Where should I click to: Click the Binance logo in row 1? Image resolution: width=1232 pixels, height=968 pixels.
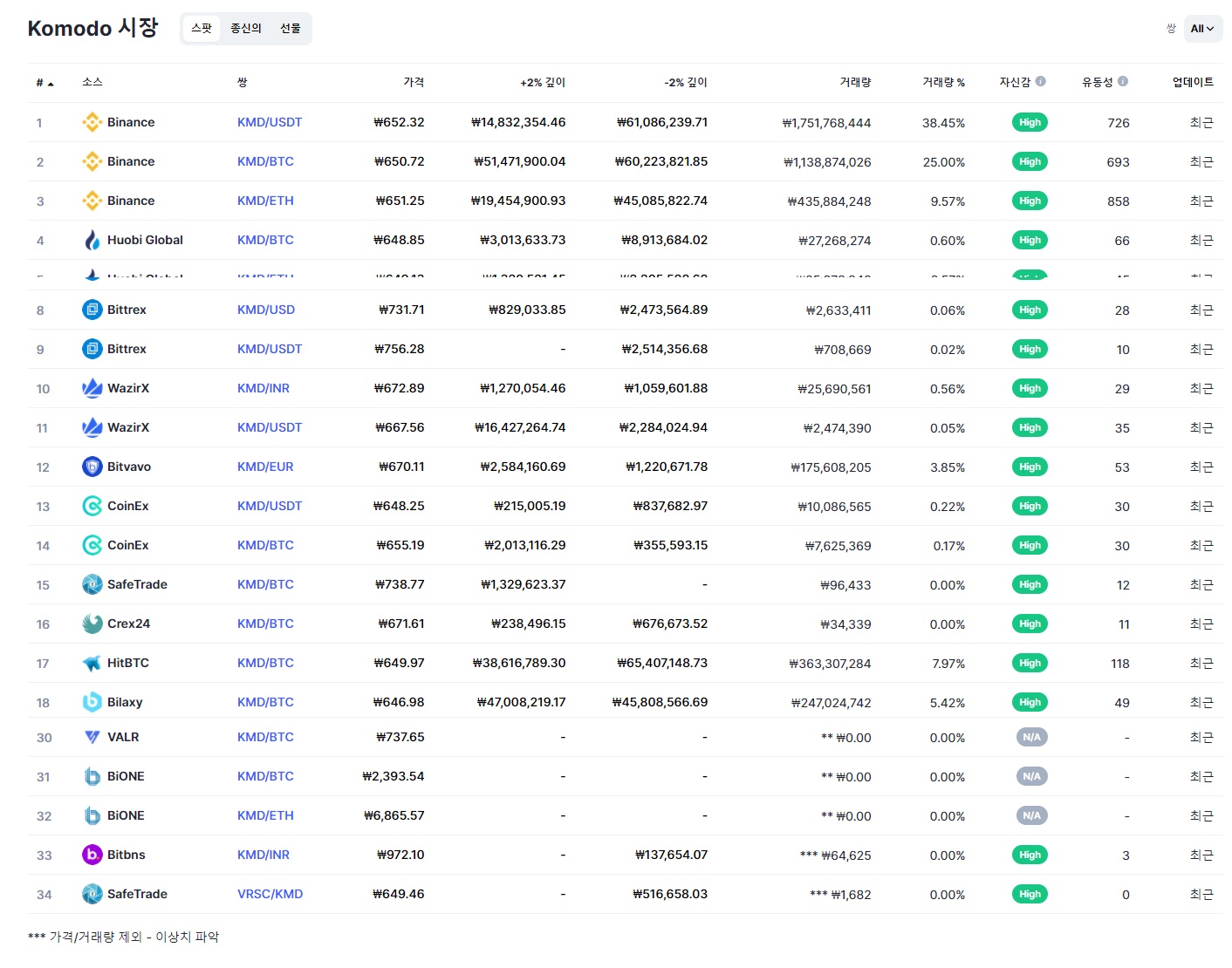[92, 122]
